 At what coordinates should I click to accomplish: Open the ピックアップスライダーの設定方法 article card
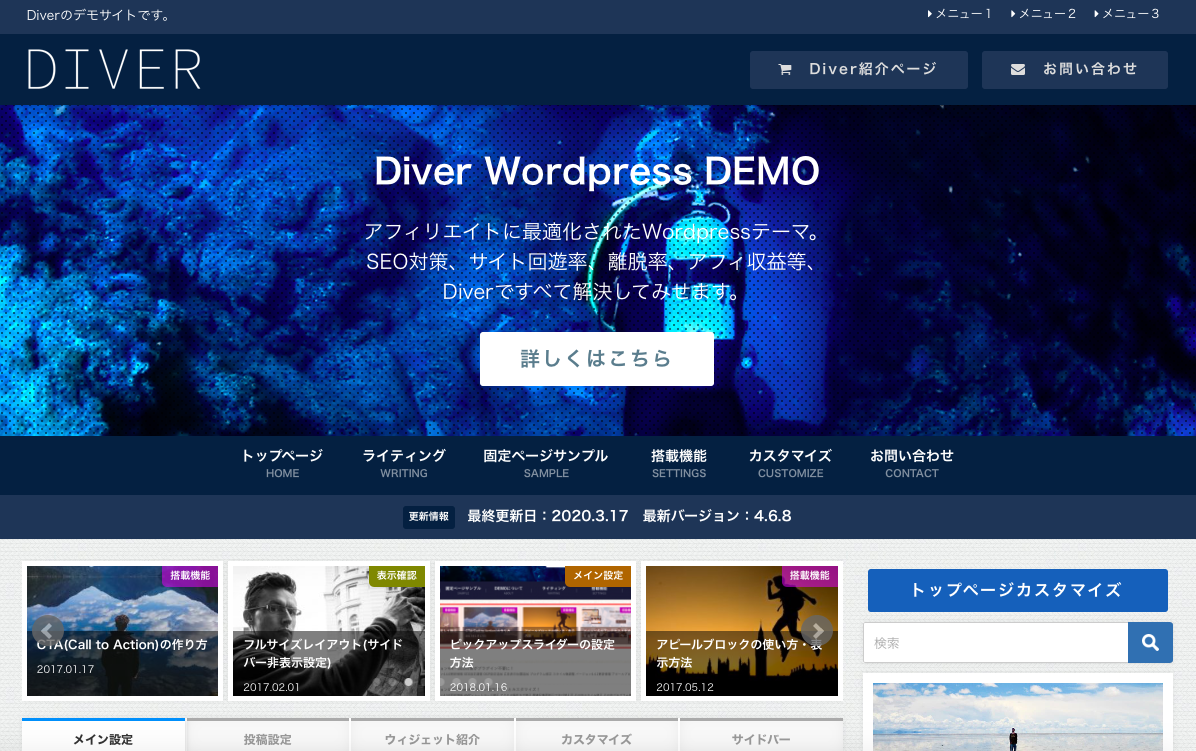click(535, 631)
